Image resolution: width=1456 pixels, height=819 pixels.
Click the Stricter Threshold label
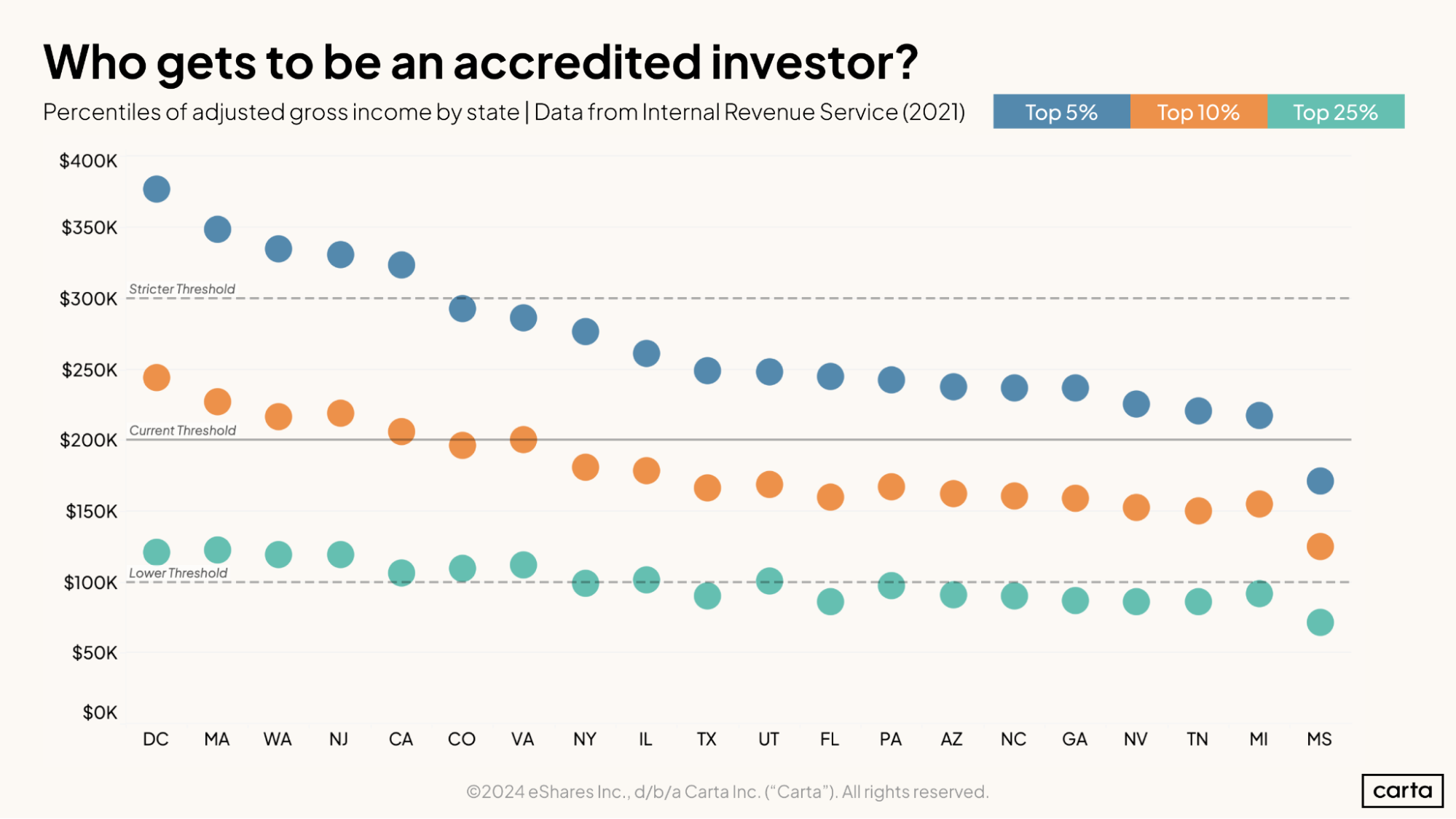(182, 289)
